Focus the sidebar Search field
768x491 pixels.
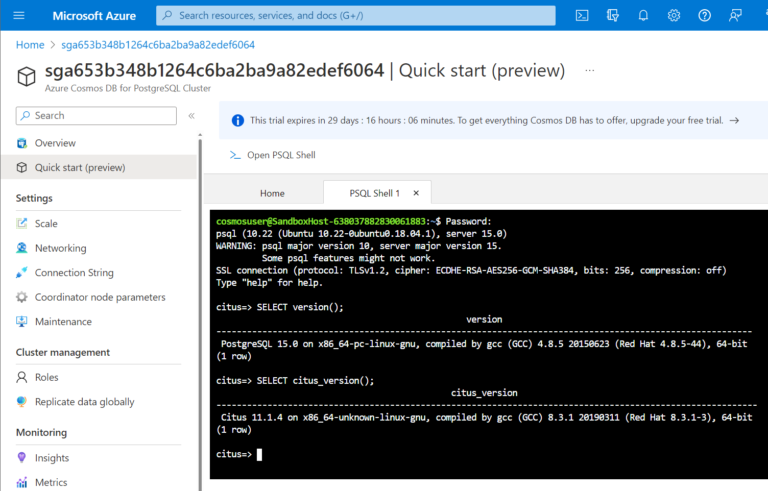(x=98, y=116)
